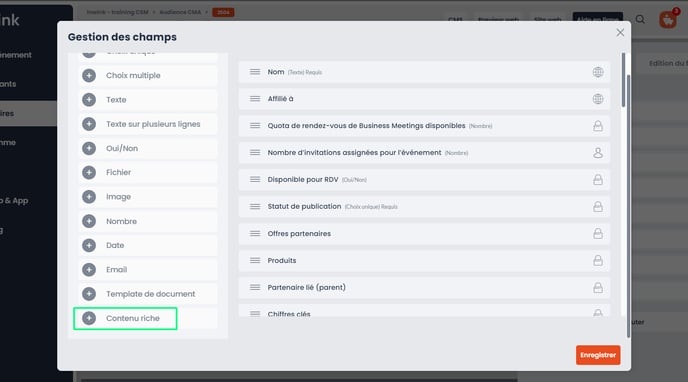Open notifications icon with red badge

coord(668,19)
